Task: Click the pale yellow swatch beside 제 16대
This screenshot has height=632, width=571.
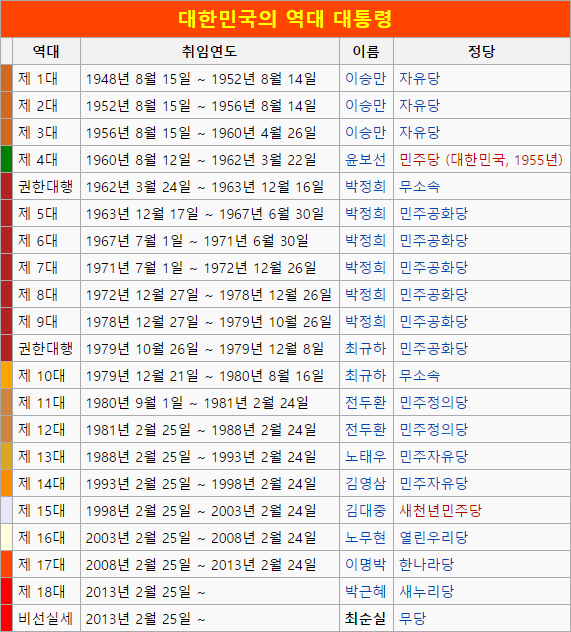Action: tap(6, 537)
